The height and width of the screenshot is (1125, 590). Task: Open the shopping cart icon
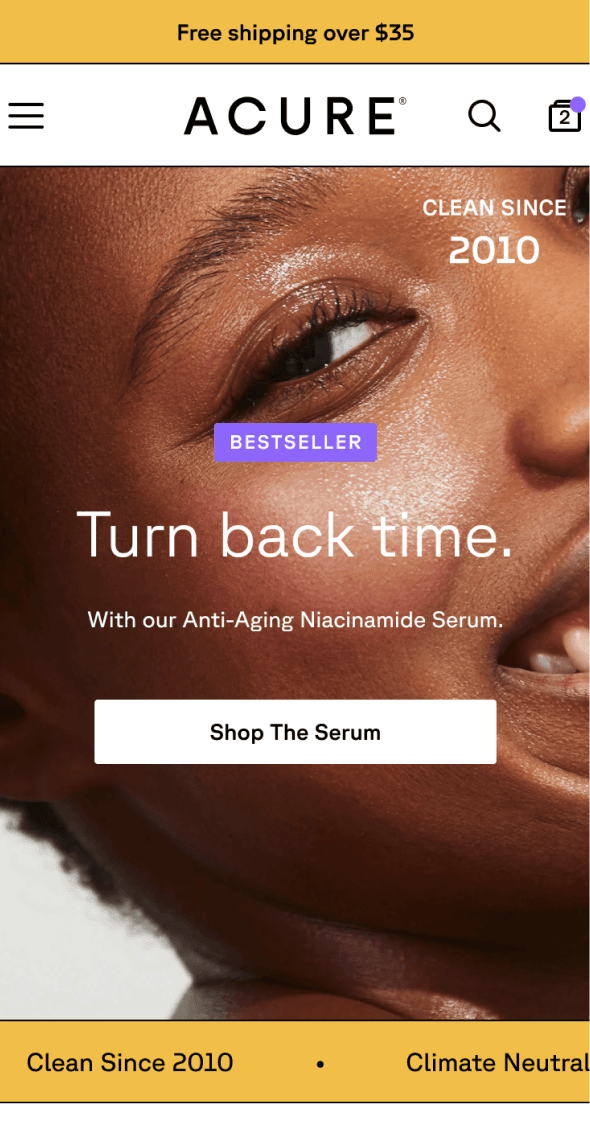(x=565, y=116)
